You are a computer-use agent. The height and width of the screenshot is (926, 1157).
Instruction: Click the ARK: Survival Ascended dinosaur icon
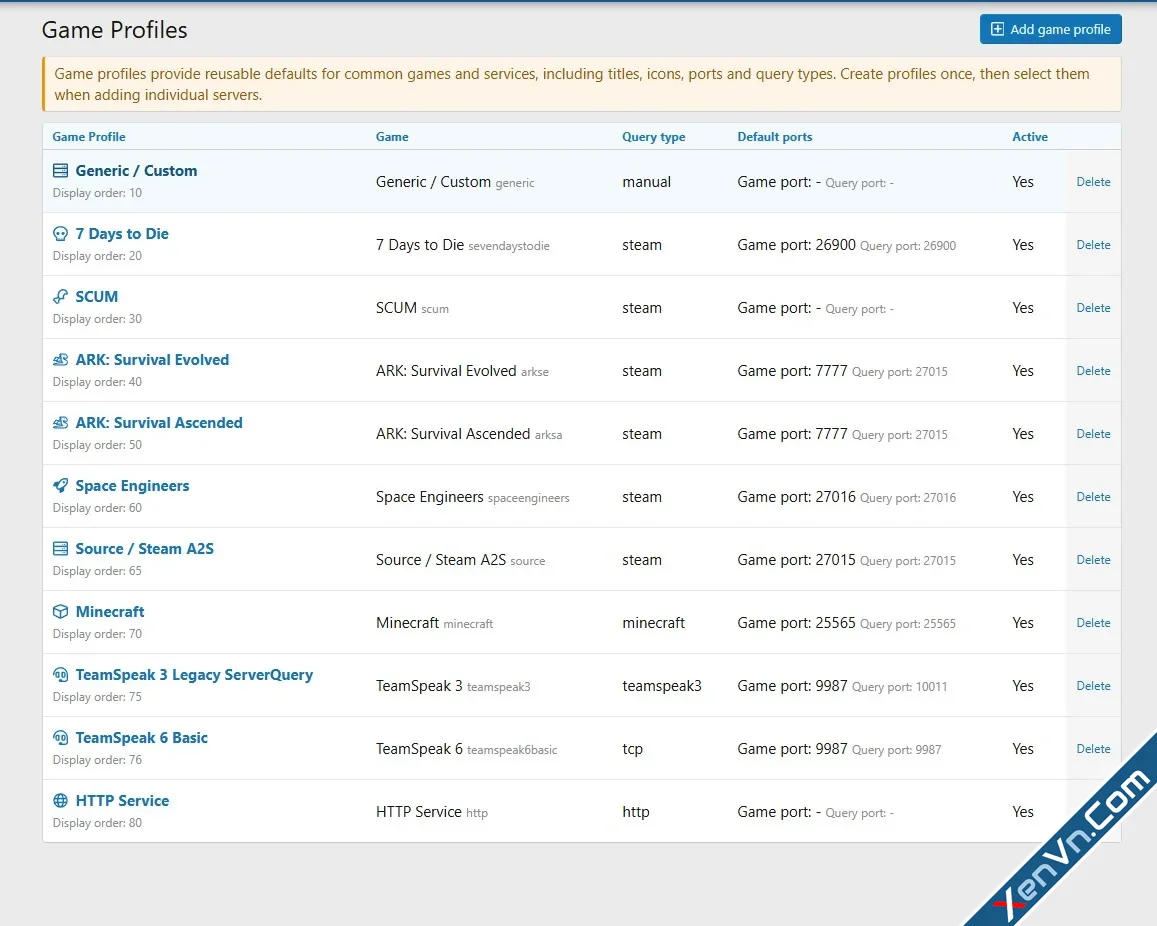tap(61, 423)
